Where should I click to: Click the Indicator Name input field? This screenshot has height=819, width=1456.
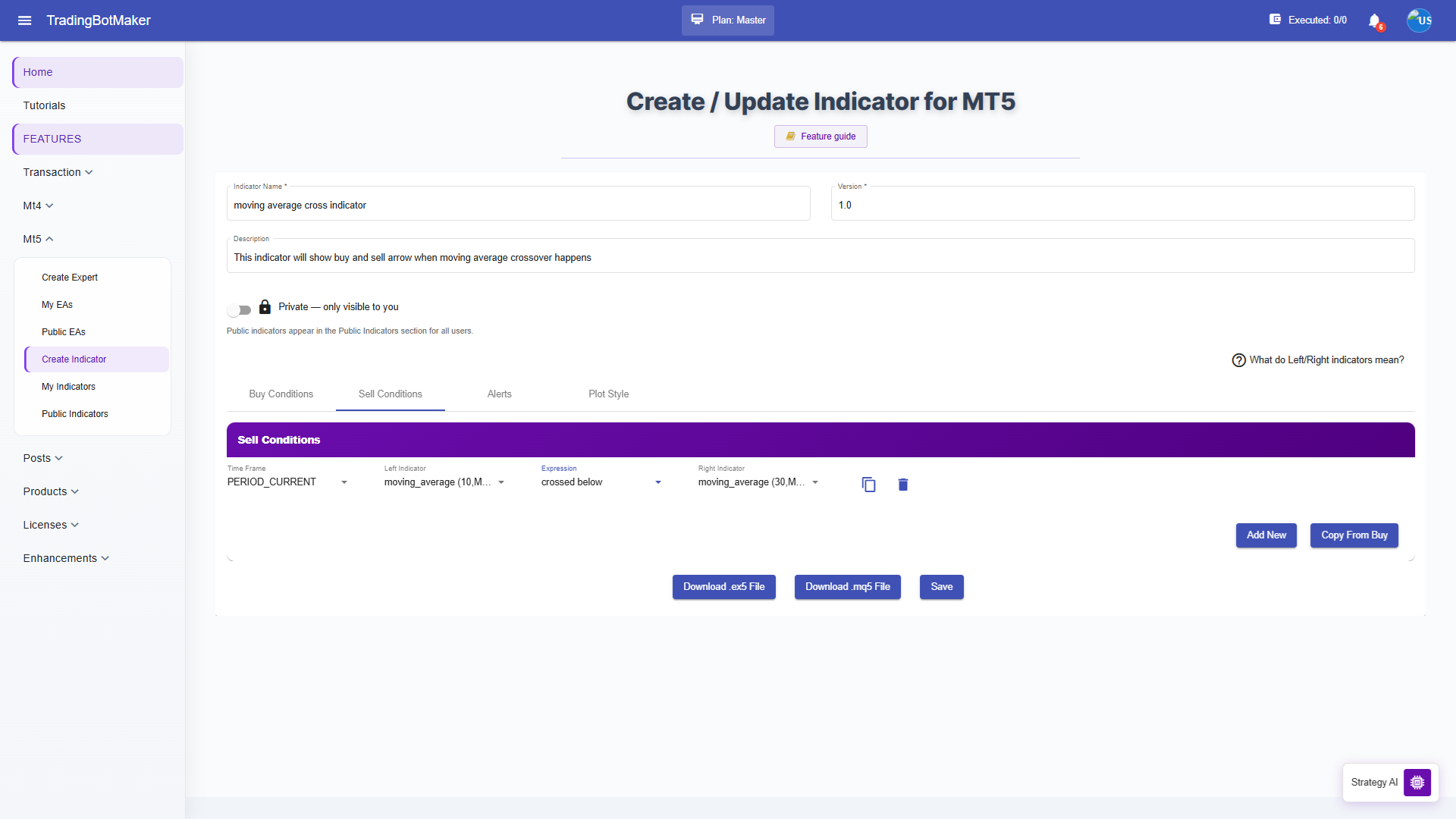[x=518, y=204]
